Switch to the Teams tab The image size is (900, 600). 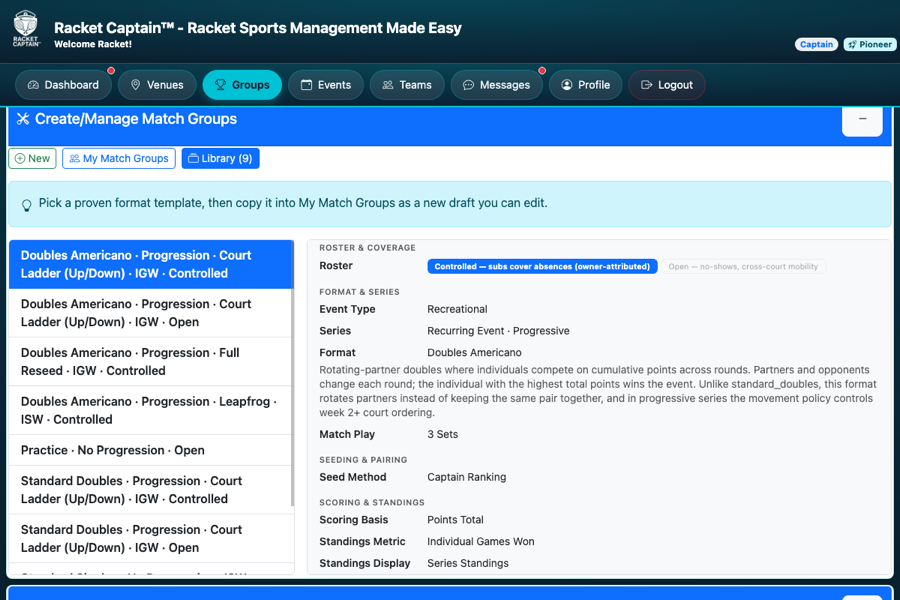407,85
